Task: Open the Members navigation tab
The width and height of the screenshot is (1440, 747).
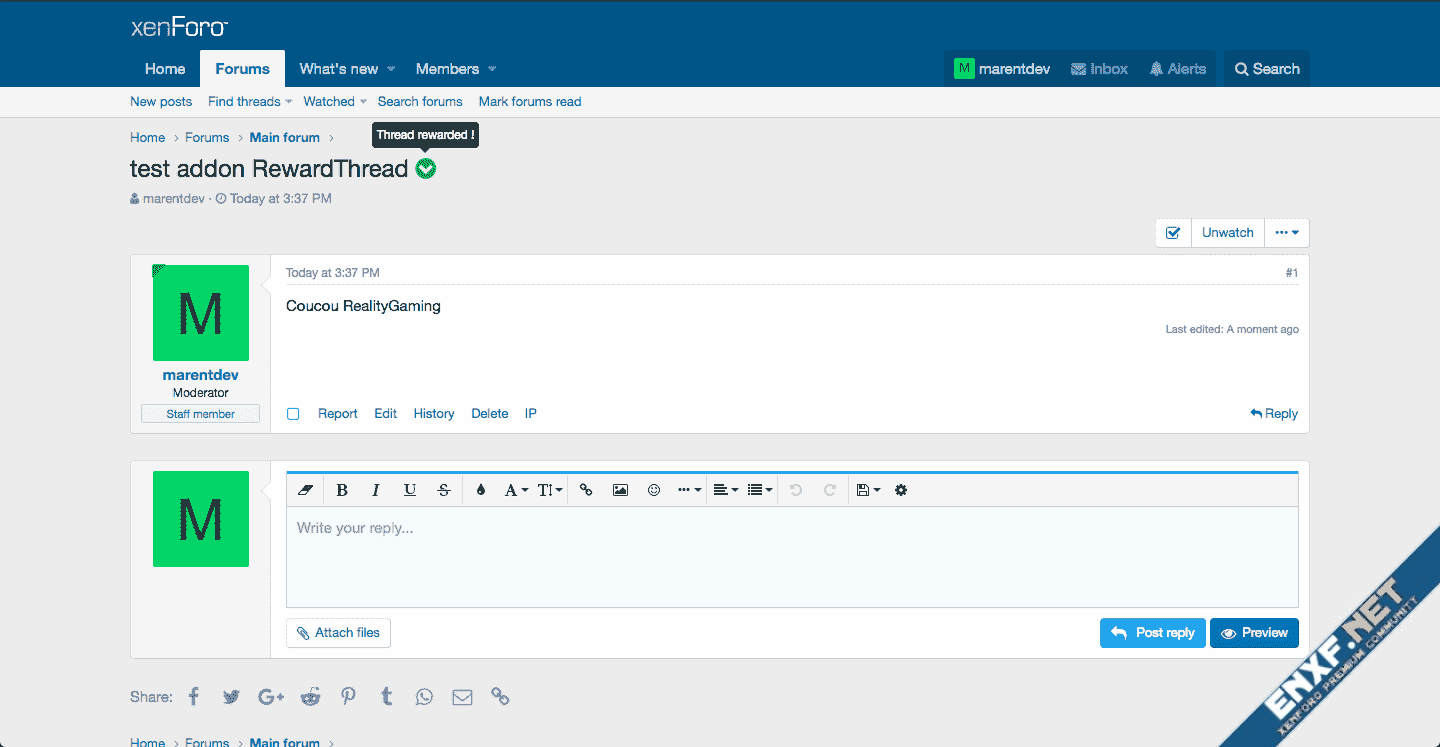Action: coord(447,69)
